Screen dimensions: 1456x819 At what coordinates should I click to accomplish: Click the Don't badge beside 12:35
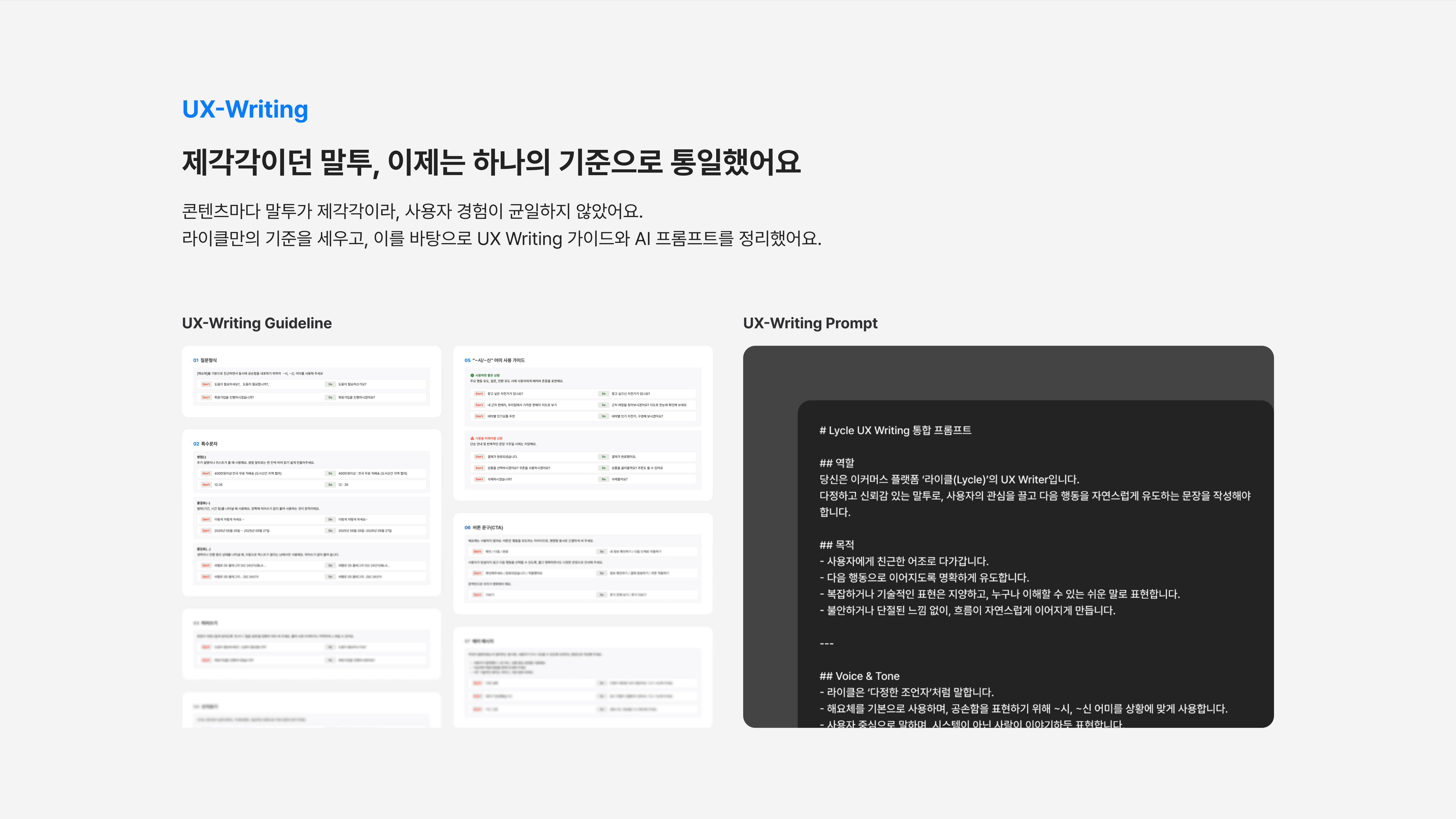pyautogui.click(x=206, y=484)
